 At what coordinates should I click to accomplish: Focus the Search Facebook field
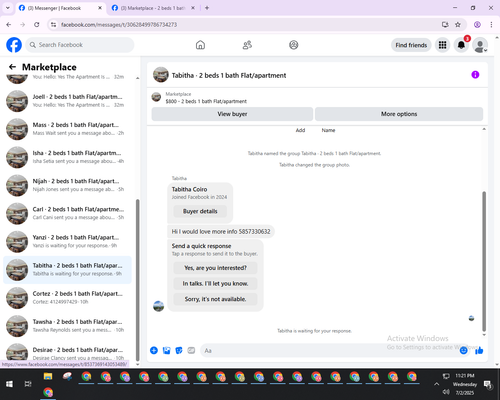(80, 45)
